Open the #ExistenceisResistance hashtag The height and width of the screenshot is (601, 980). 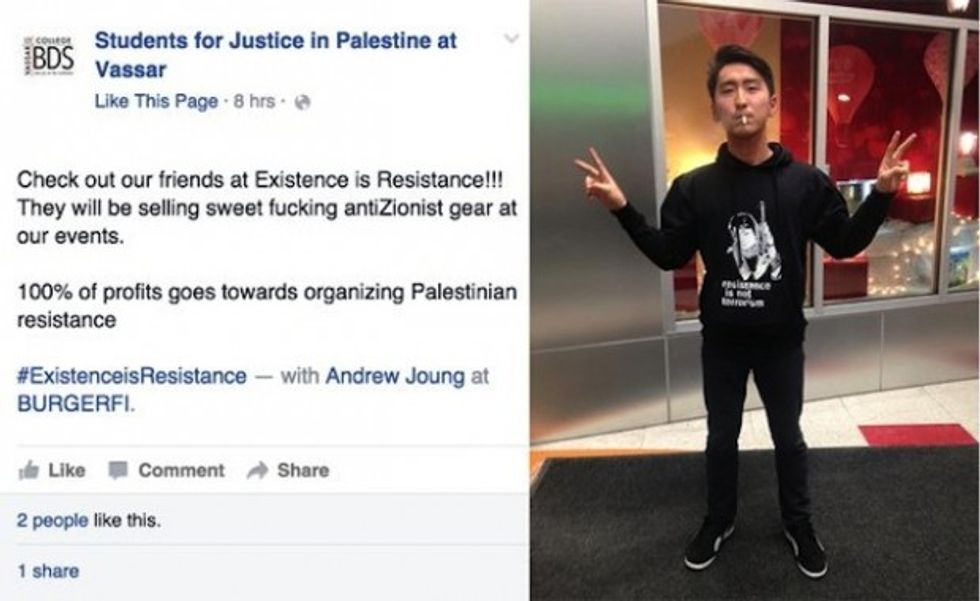[x=132, y=376]
